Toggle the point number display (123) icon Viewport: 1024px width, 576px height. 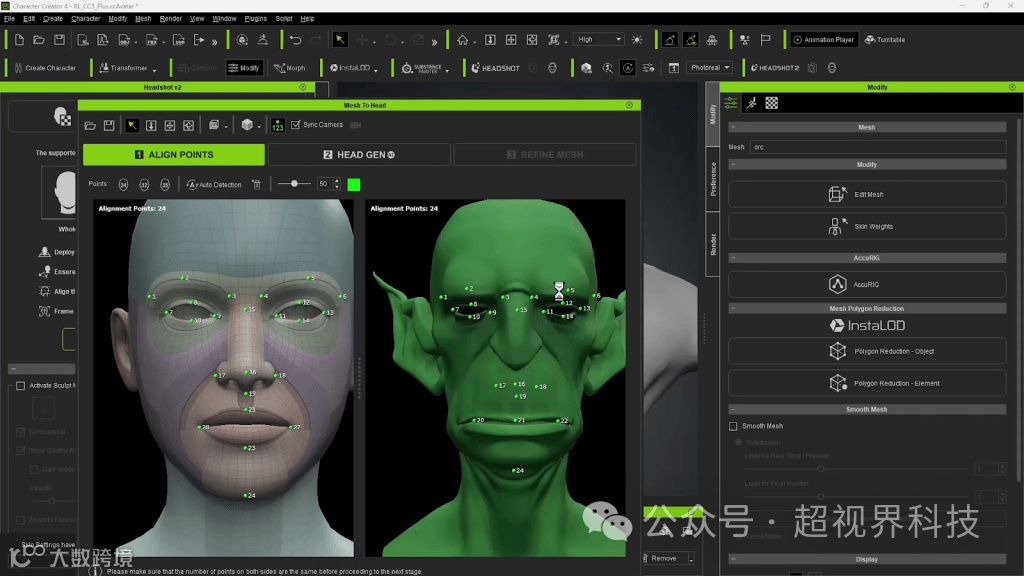click(x=278, y=125)
